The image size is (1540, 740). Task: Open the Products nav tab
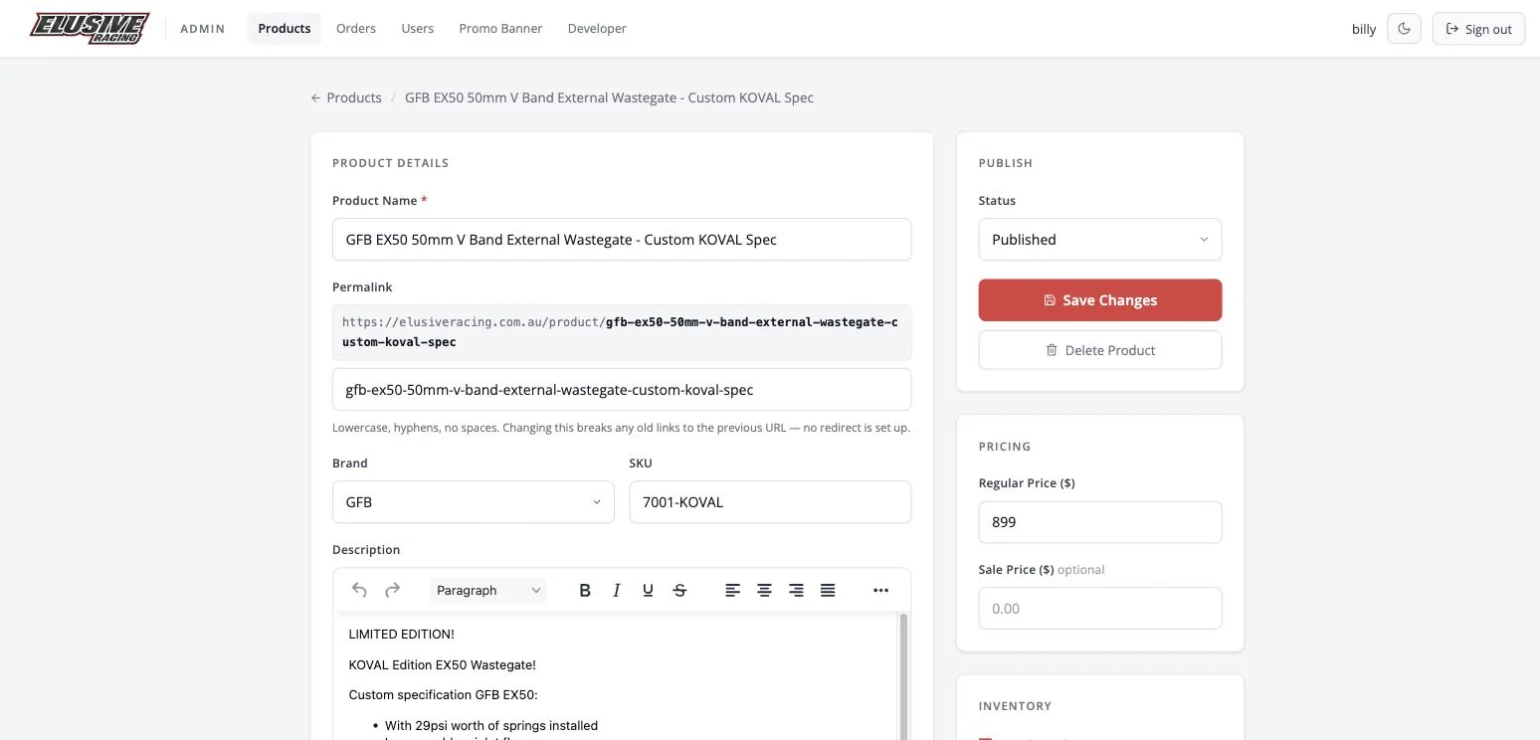click(x=284, y=28)
